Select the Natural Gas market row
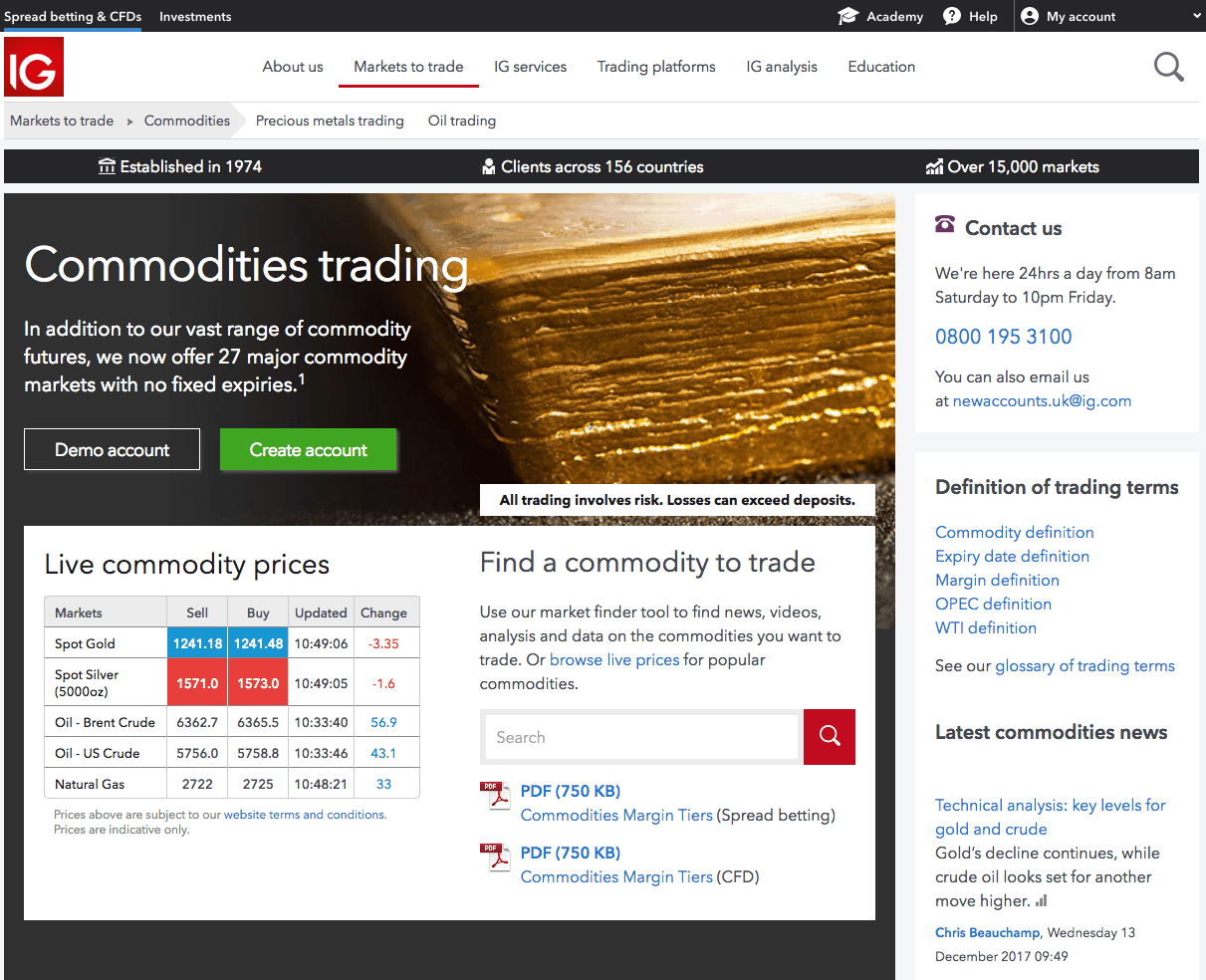1206x980 pixels. (232, 784)
